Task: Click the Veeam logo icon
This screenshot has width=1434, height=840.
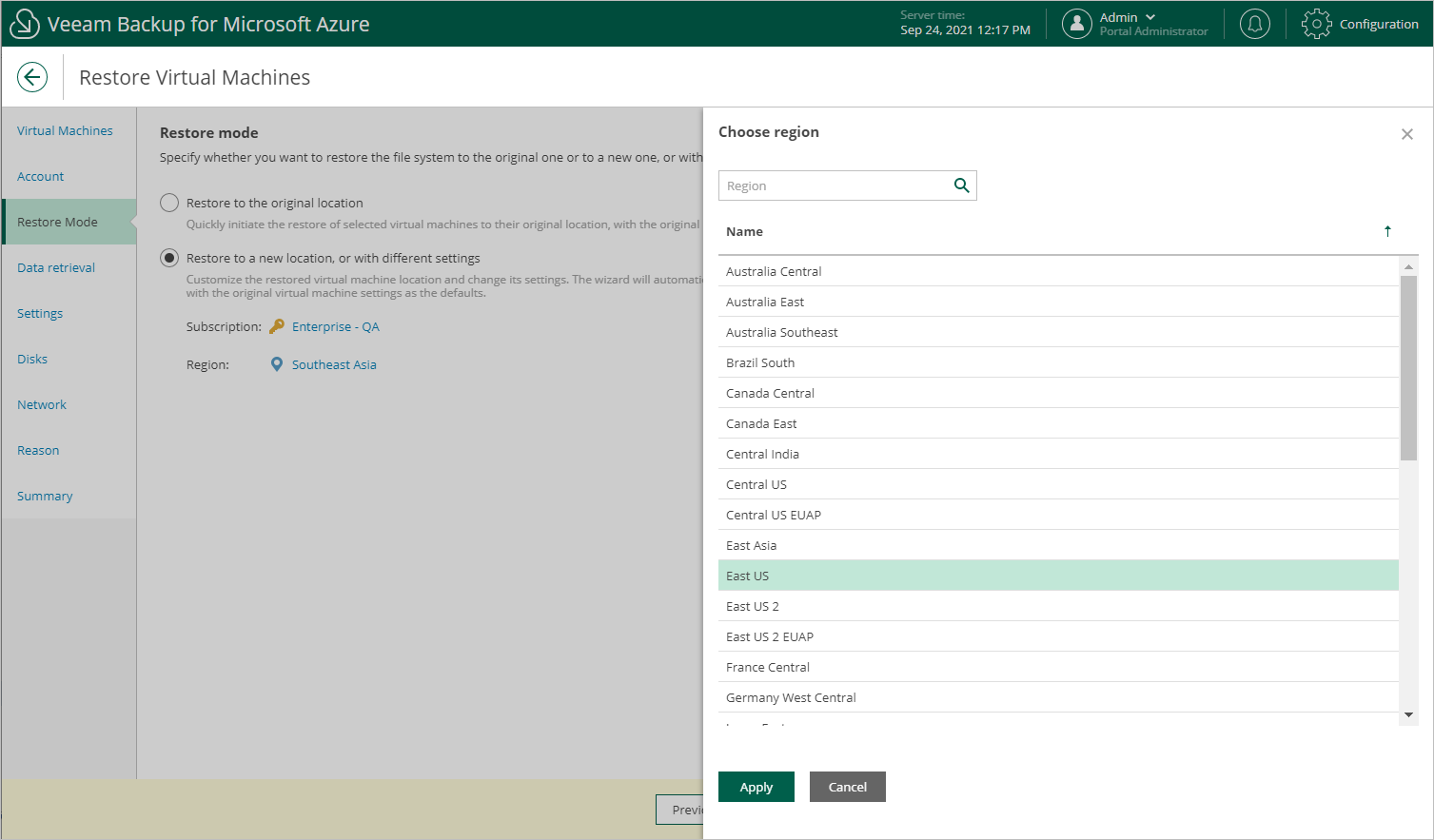Action: 24,24
